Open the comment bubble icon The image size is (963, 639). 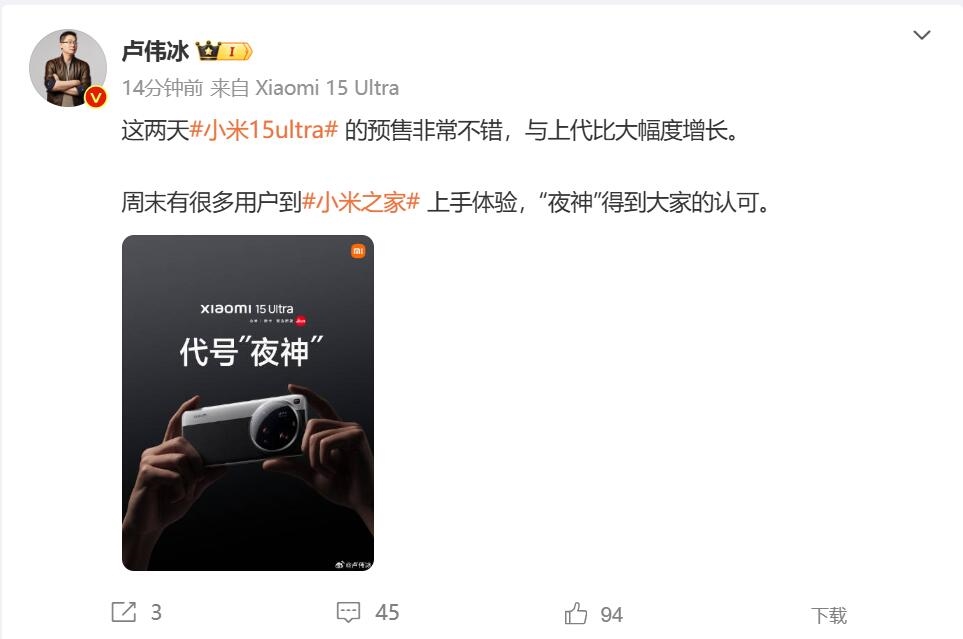click(348, 612)
